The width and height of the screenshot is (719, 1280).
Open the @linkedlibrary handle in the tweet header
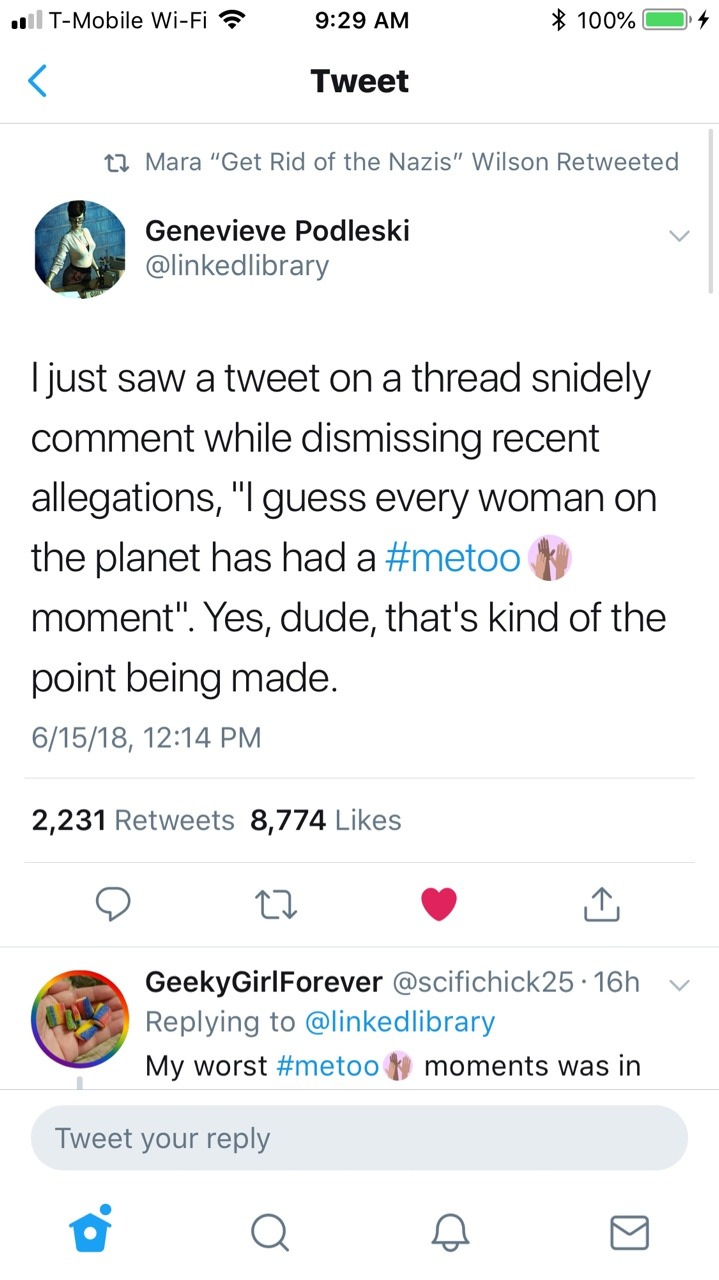point(237,266)
